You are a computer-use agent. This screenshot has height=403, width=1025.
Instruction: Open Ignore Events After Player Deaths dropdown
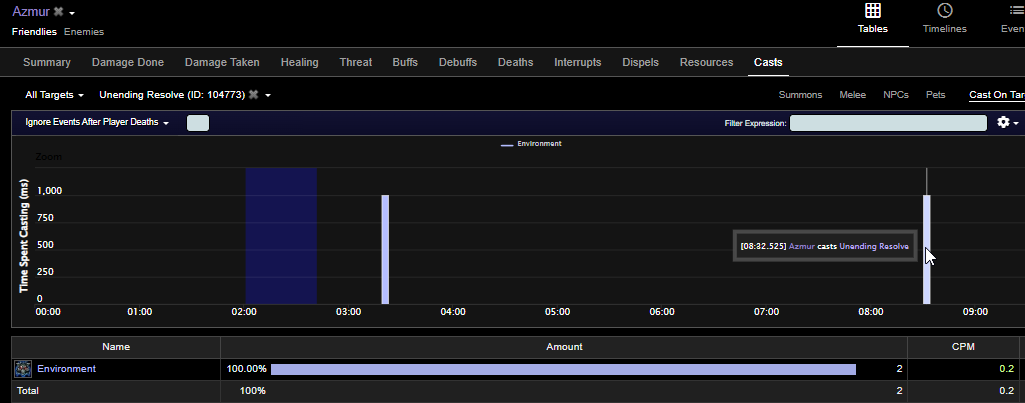(x=97, y=122)
